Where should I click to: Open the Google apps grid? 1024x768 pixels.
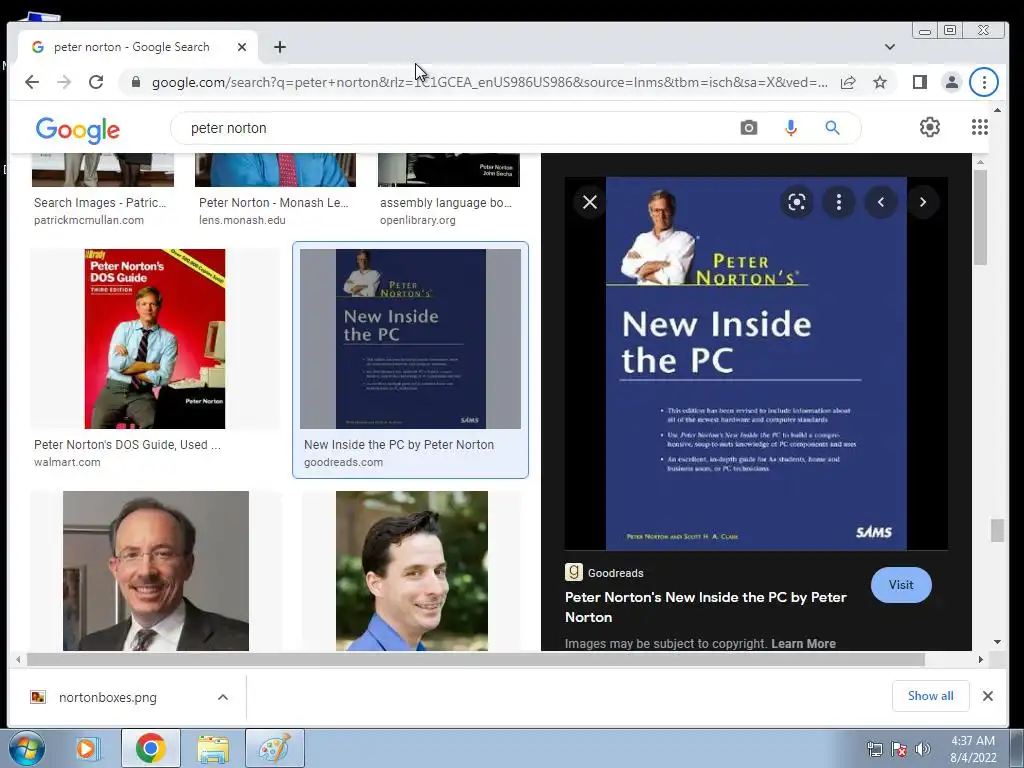click(979, 127)
